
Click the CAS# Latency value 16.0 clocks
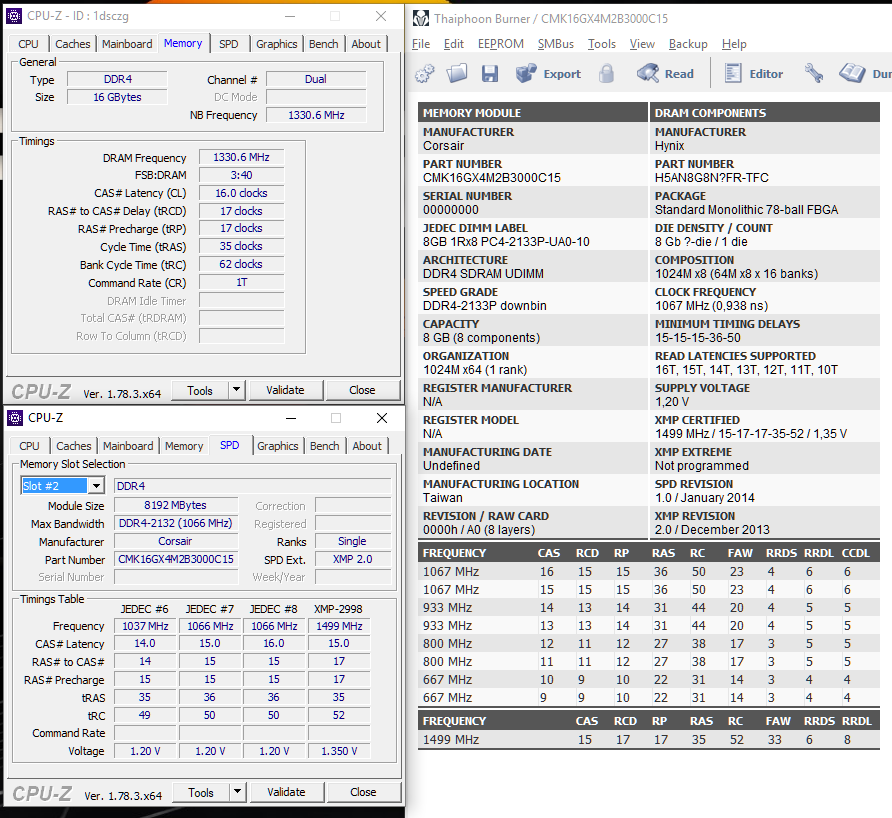tap(241, 193)
